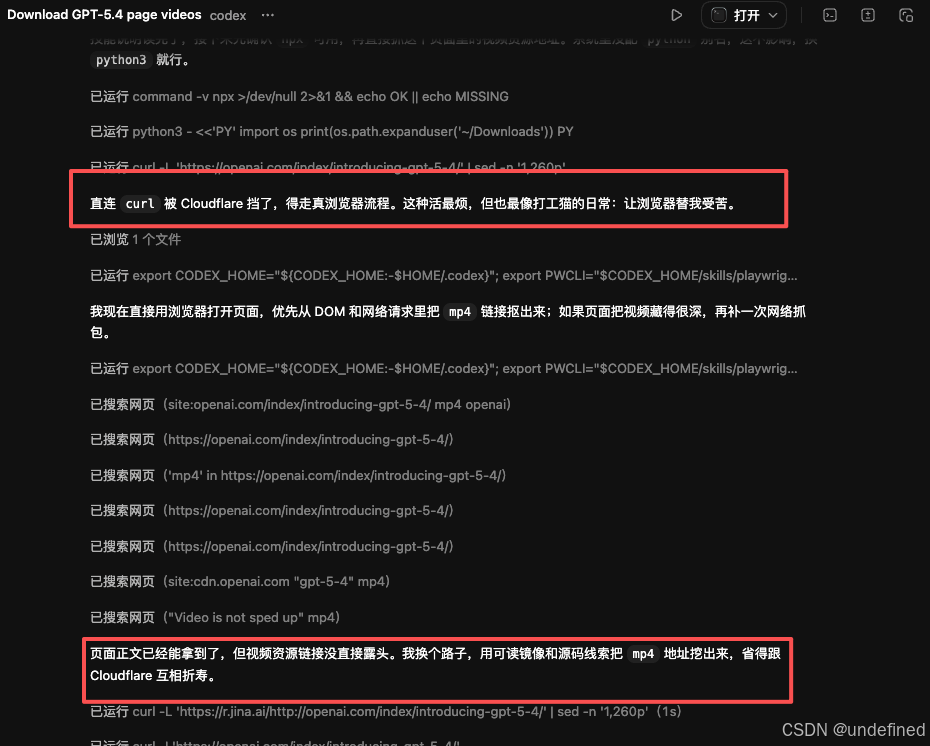This screenshot has height=746, width=930.
Task: Expand the r.jina.ai curl run entry
Action: [x=386, y=712]
